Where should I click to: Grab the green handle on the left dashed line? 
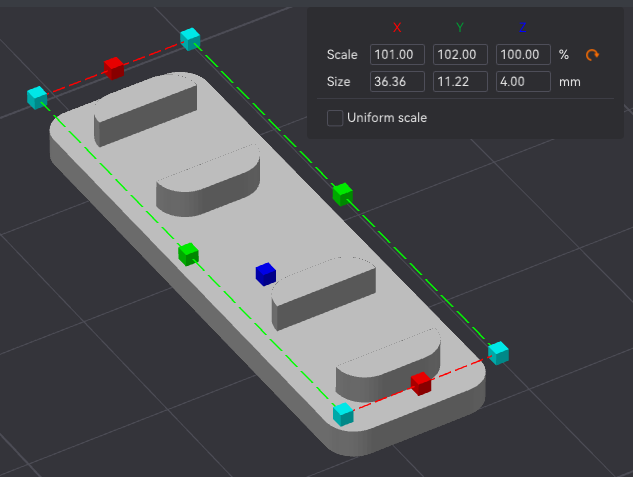tap(188, 254)
